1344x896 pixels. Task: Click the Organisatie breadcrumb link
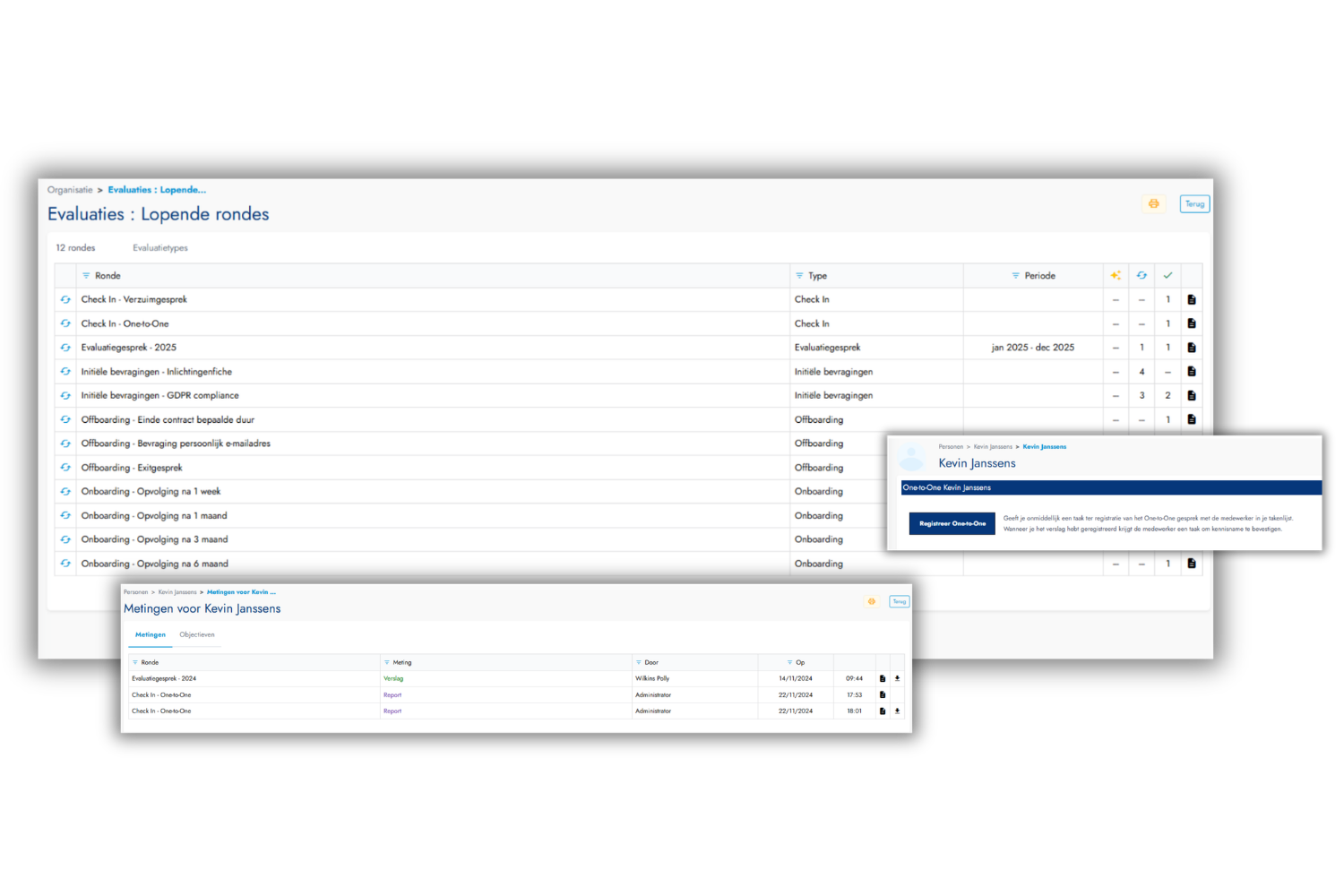click(x=70, y=189)
